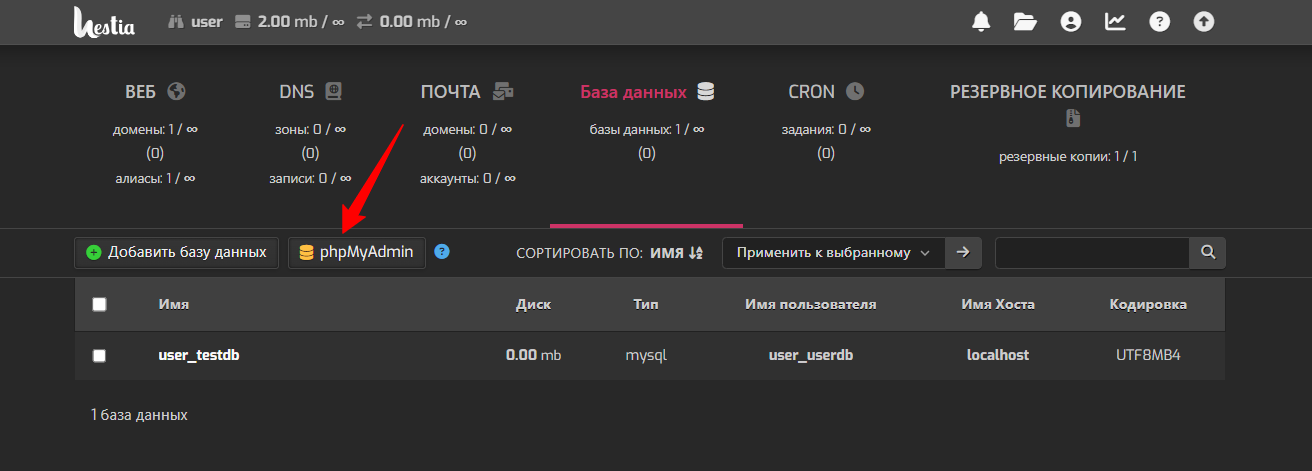Check the user_testdb row checkbox
1312x471 pixels.
click(x=99, y=355)
